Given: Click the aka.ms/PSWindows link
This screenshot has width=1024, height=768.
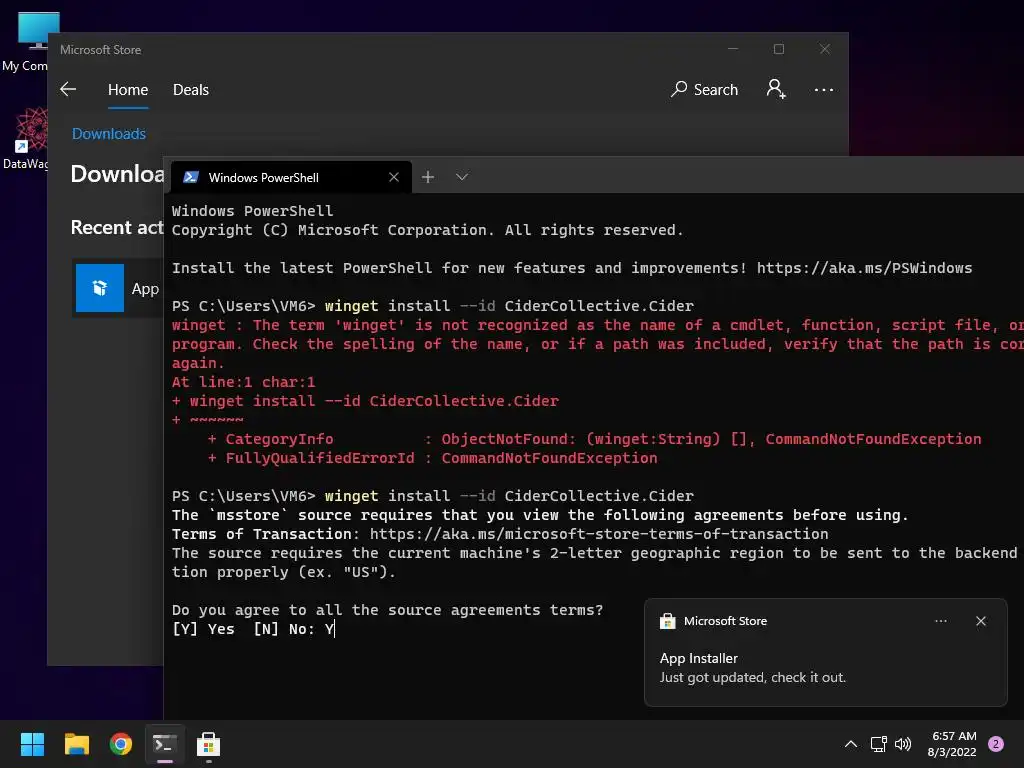Looking at the screenshot, I should pos(864,268).
